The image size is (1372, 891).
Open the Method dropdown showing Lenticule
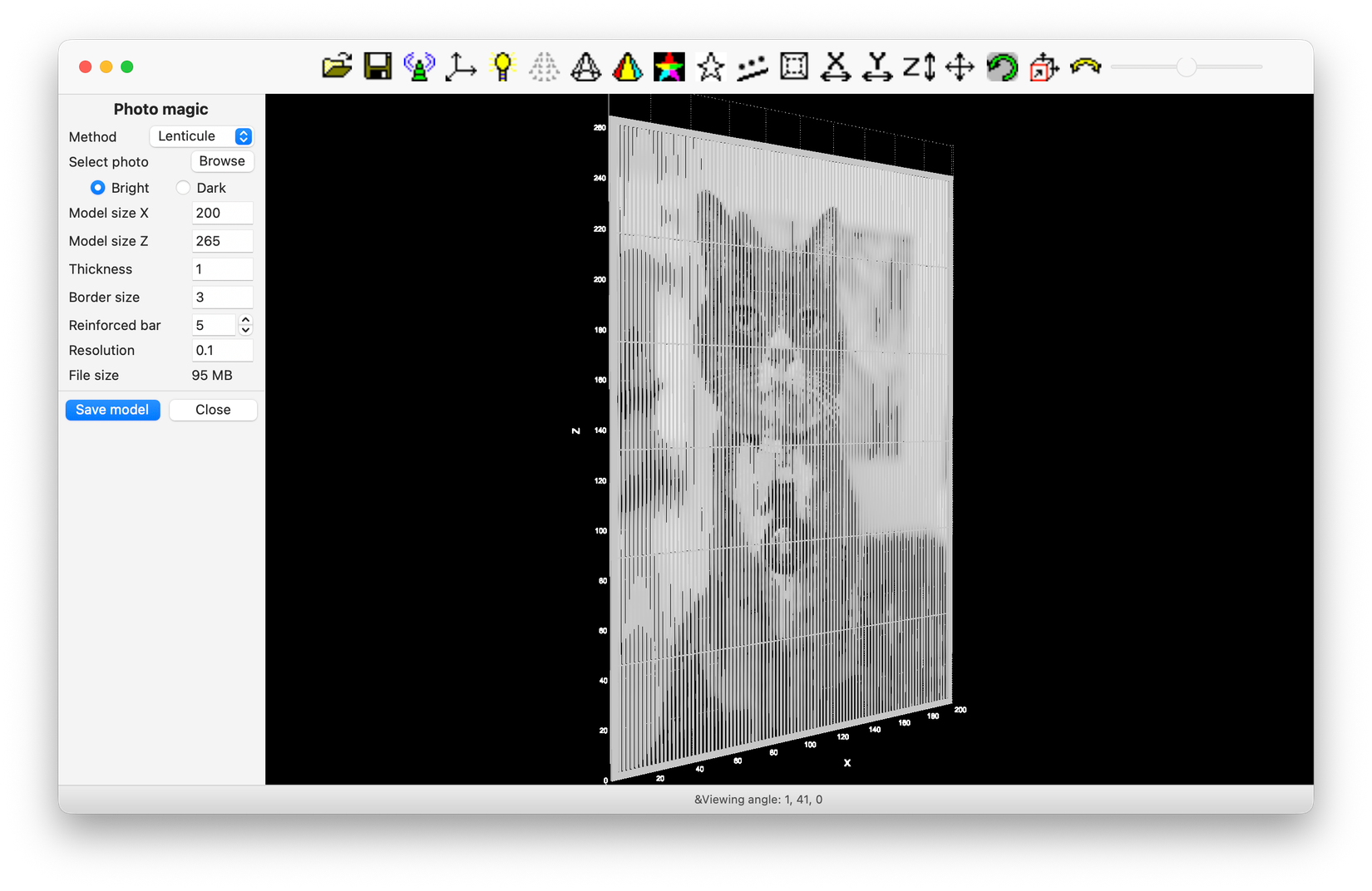(201, 136)
